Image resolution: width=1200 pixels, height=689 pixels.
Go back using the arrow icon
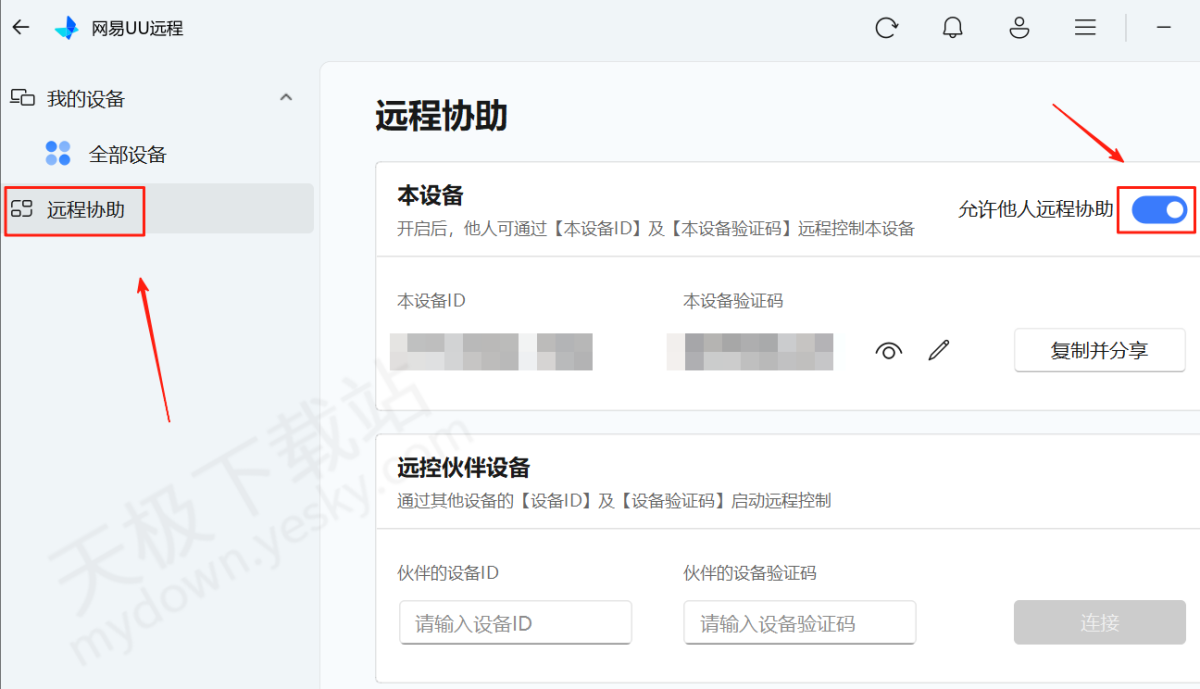[20, 27]
